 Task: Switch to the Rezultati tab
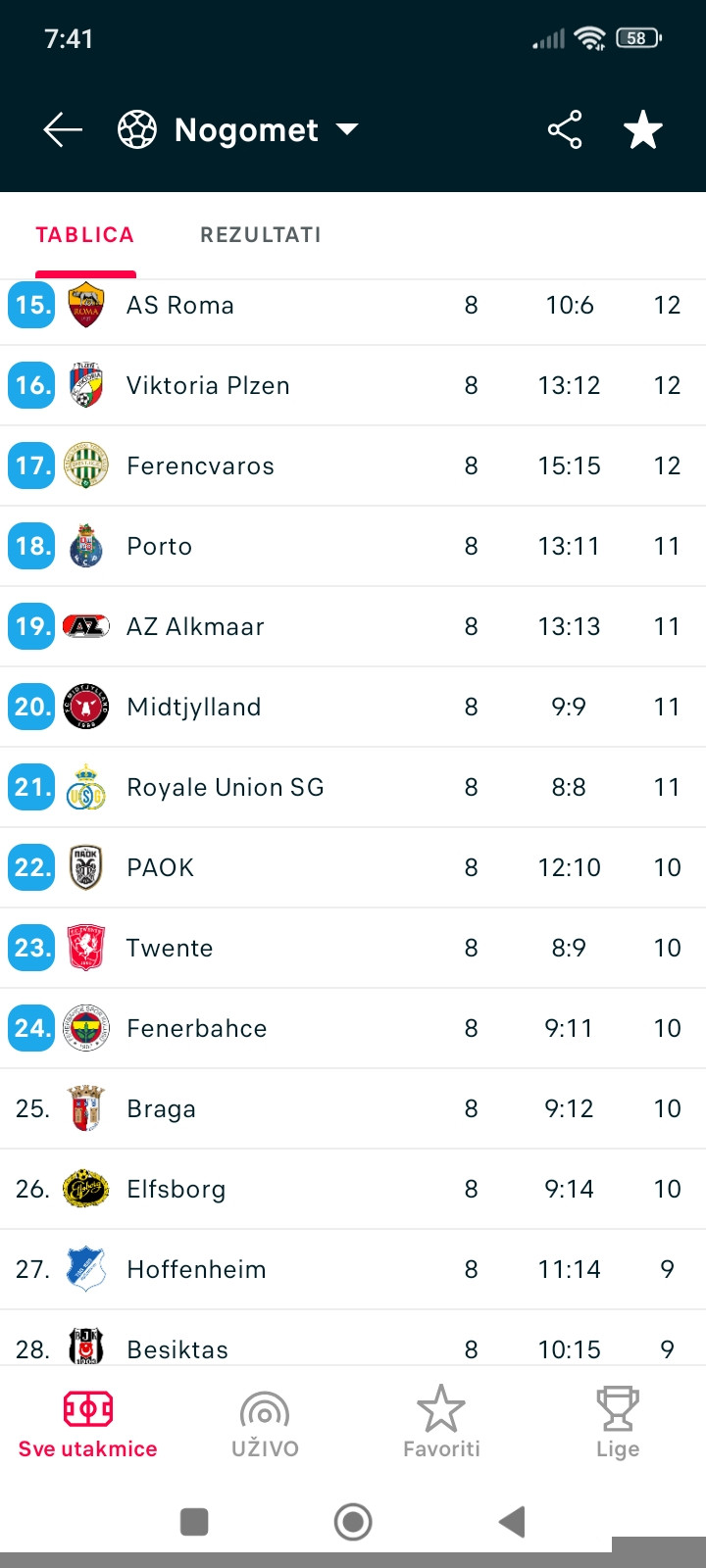(261, 235)
